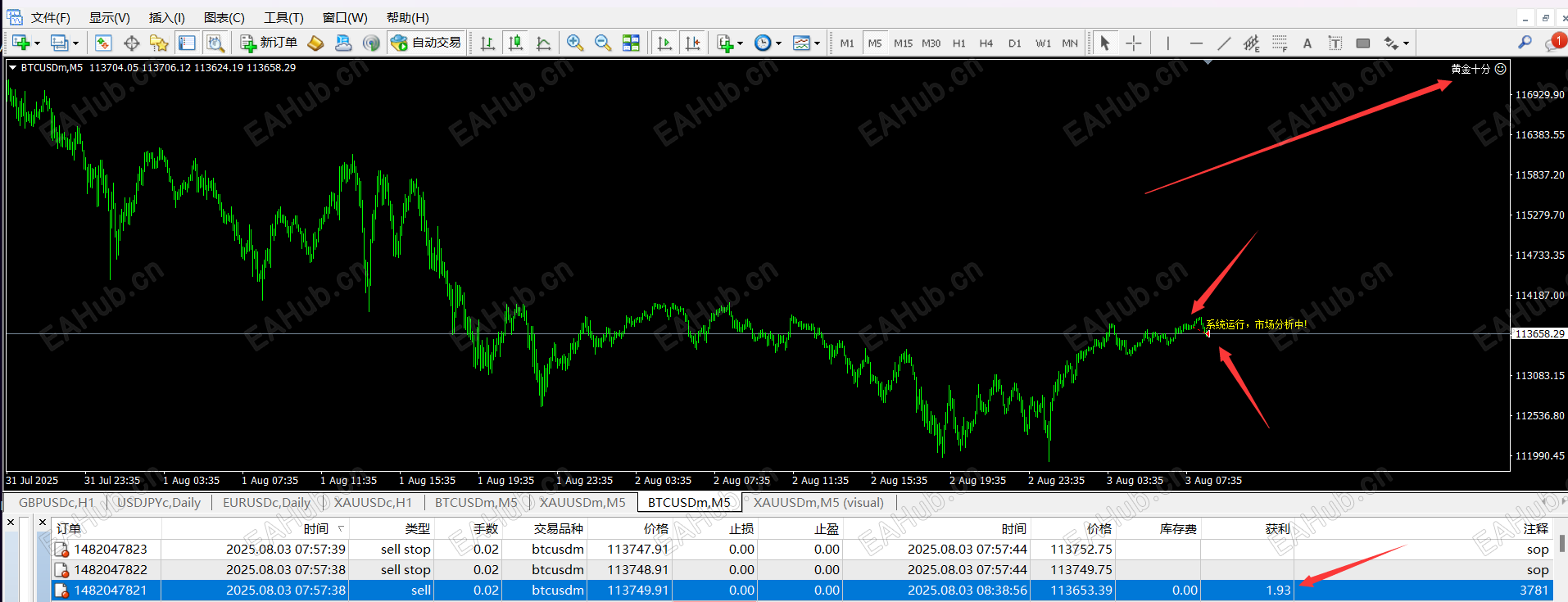
Task: Select the crosshair cursor tool
Action: (1134, 43)
